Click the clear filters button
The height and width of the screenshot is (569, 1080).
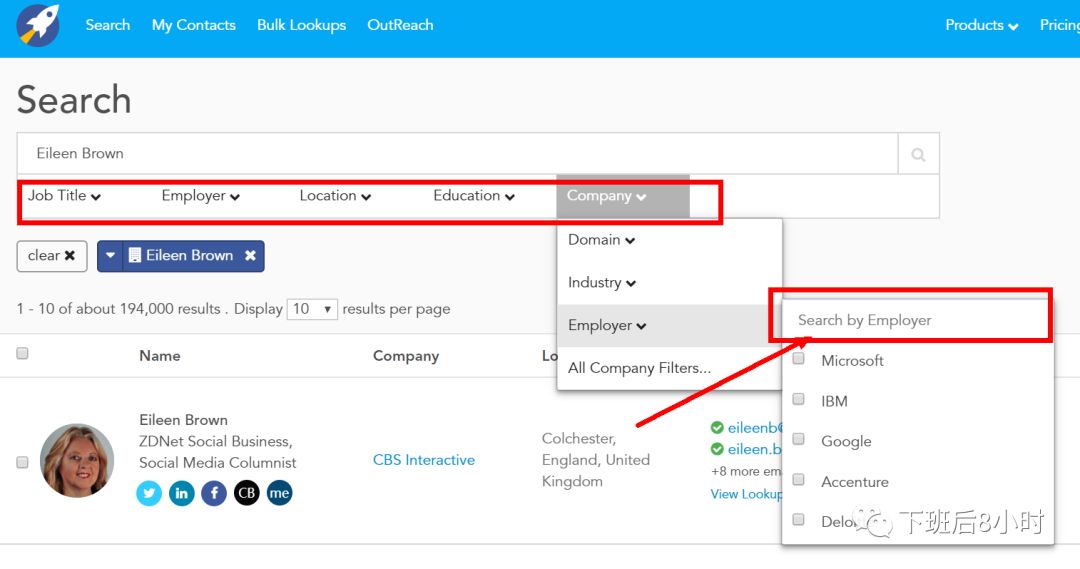52,256
